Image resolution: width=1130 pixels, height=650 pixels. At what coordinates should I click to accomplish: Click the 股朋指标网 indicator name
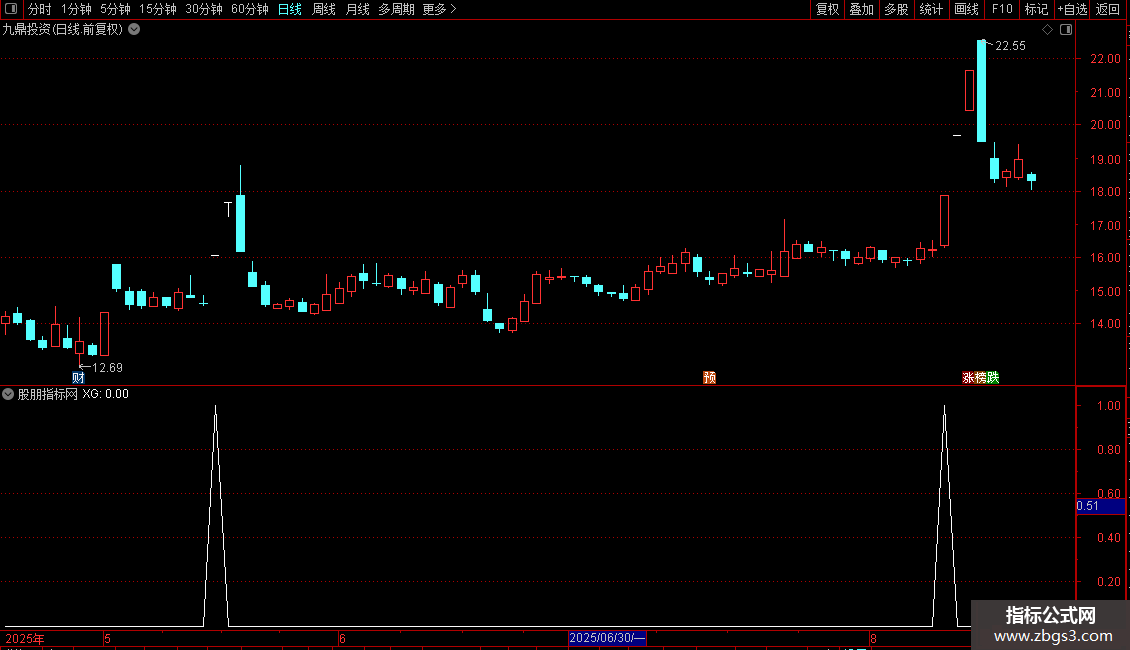(x=48, y=394)
